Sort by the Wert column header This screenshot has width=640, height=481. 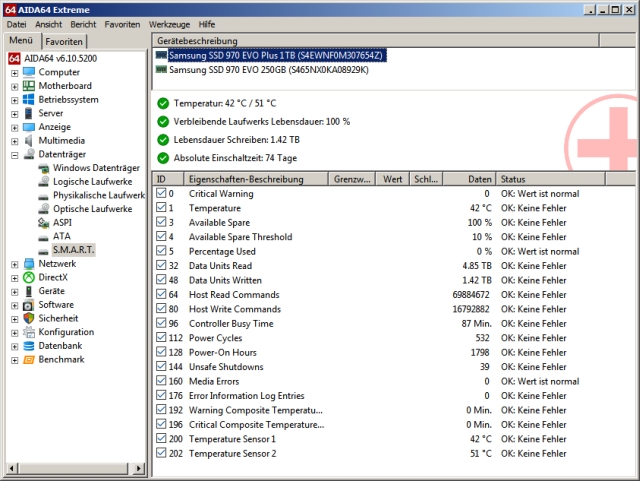(393, 179)
